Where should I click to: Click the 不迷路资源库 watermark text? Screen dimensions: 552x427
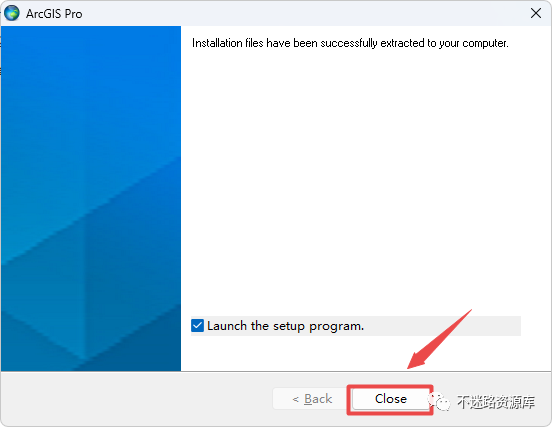coord(496,402)
